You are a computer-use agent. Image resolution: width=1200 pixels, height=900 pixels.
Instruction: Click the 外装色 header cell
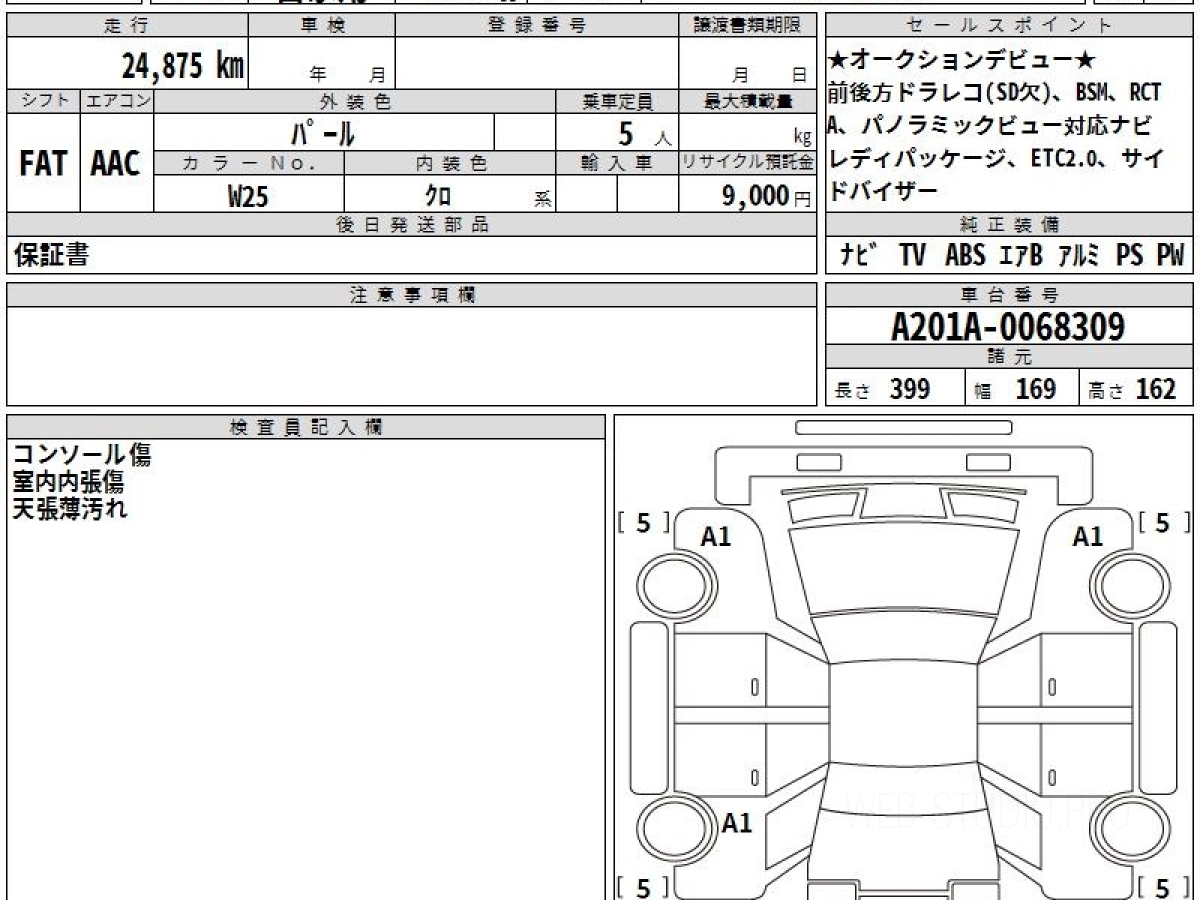pyautogui.click(x=355, y=101)
